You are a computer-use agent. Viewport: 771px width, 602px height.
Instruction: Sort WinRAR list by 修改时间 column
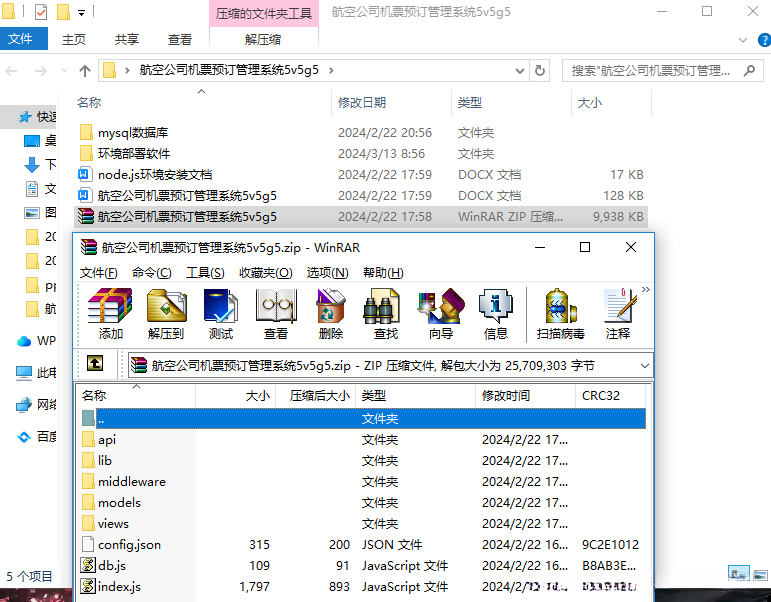[x=525, y=395]
